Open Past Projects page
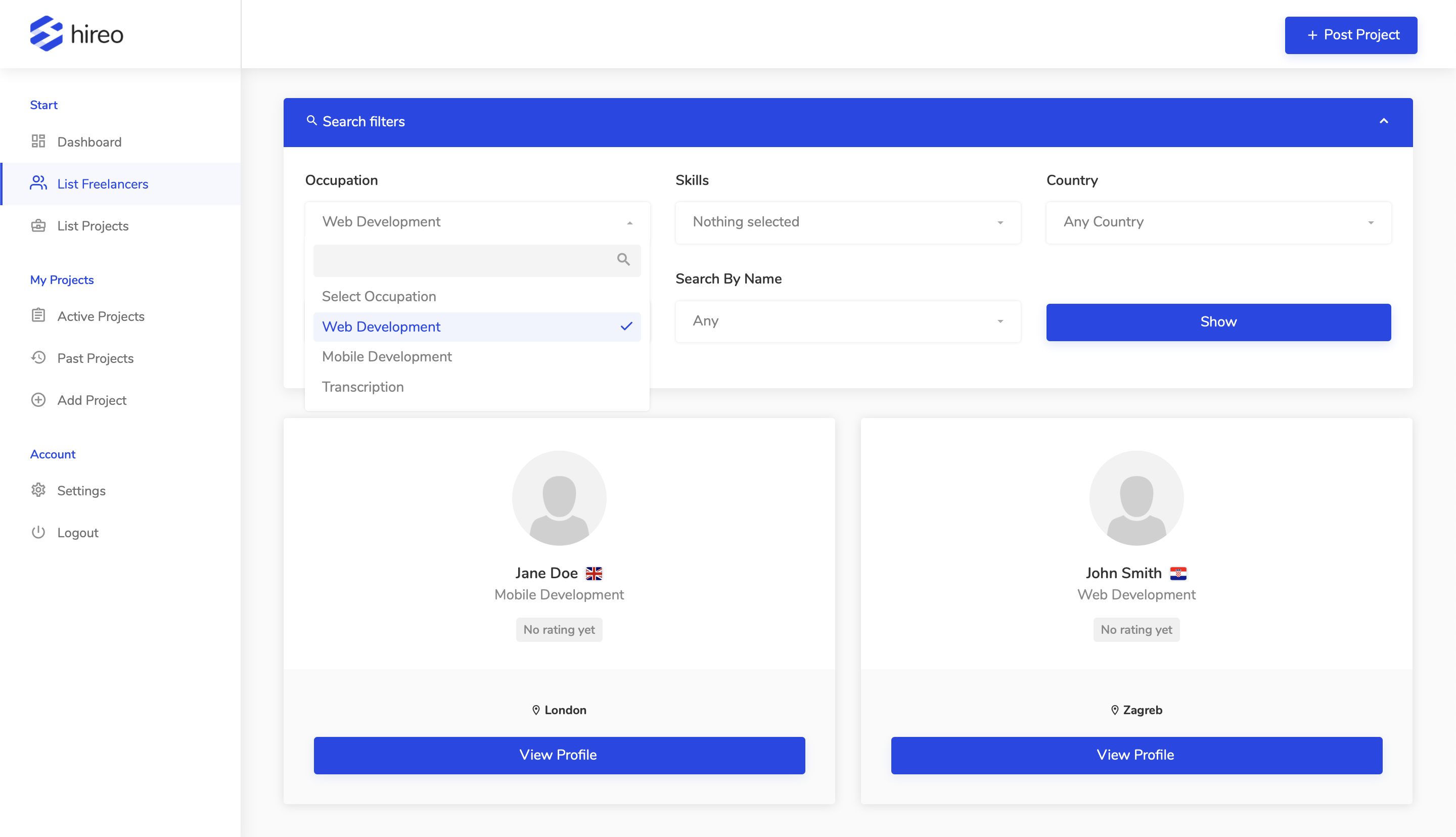Image resolution: width=1456 pixels, height=837 pixels. [x=121, y=358]
